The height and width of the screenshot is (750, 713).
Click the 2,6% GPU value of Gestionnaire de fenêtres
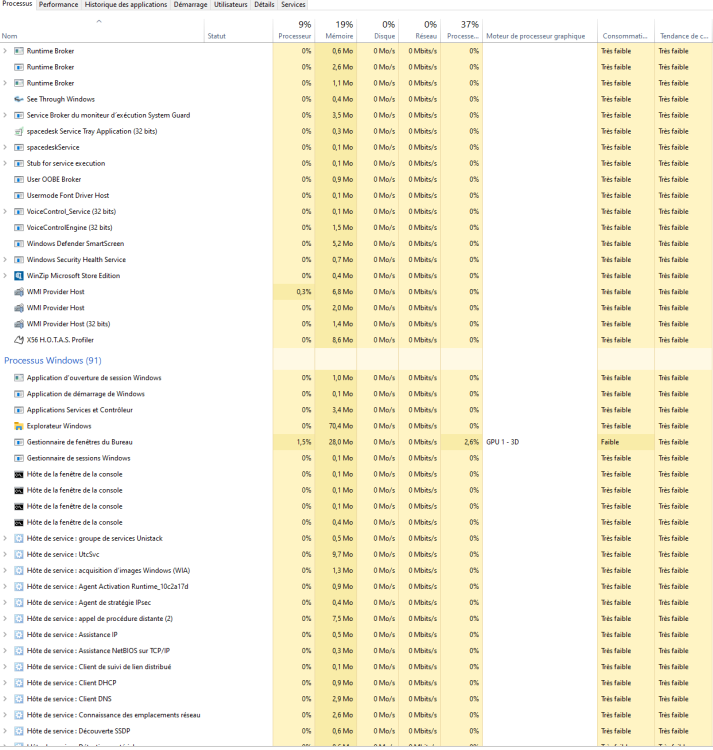[x=472, y=442]
